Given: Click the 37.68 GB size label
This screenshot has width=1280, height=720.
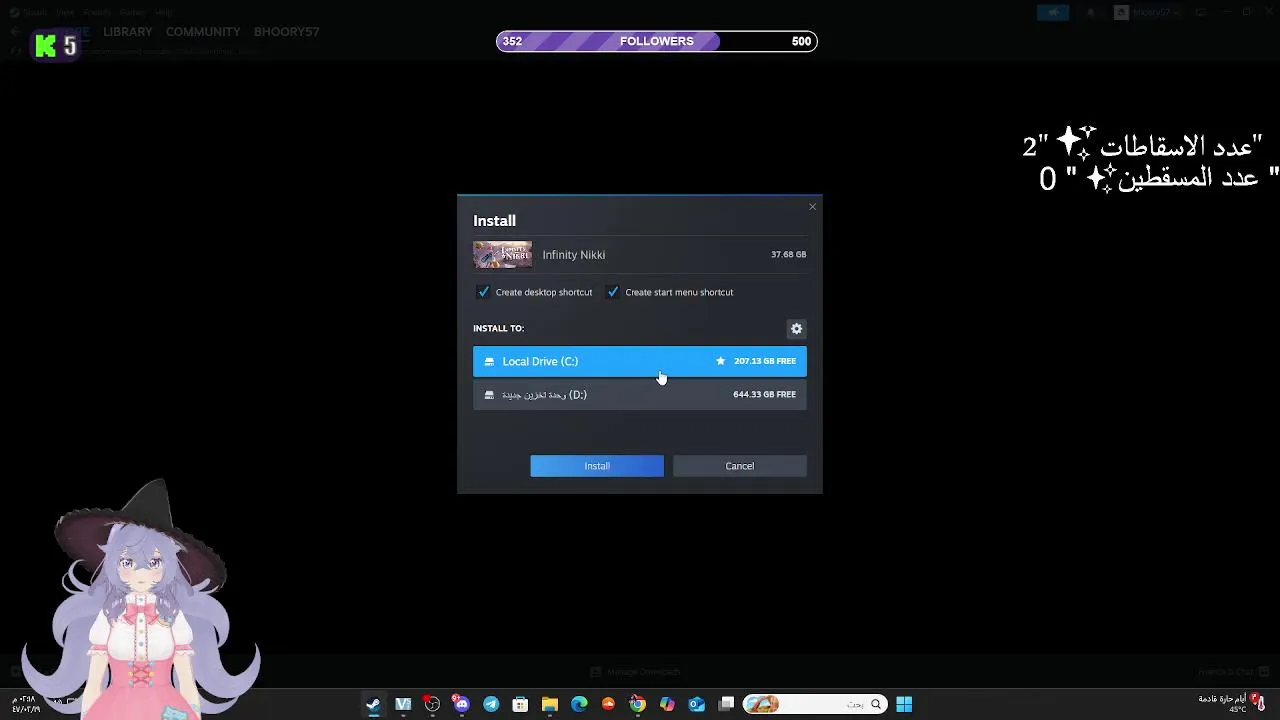Looking at the screenshot, I should pyautogui.click(x=788, y=255).
